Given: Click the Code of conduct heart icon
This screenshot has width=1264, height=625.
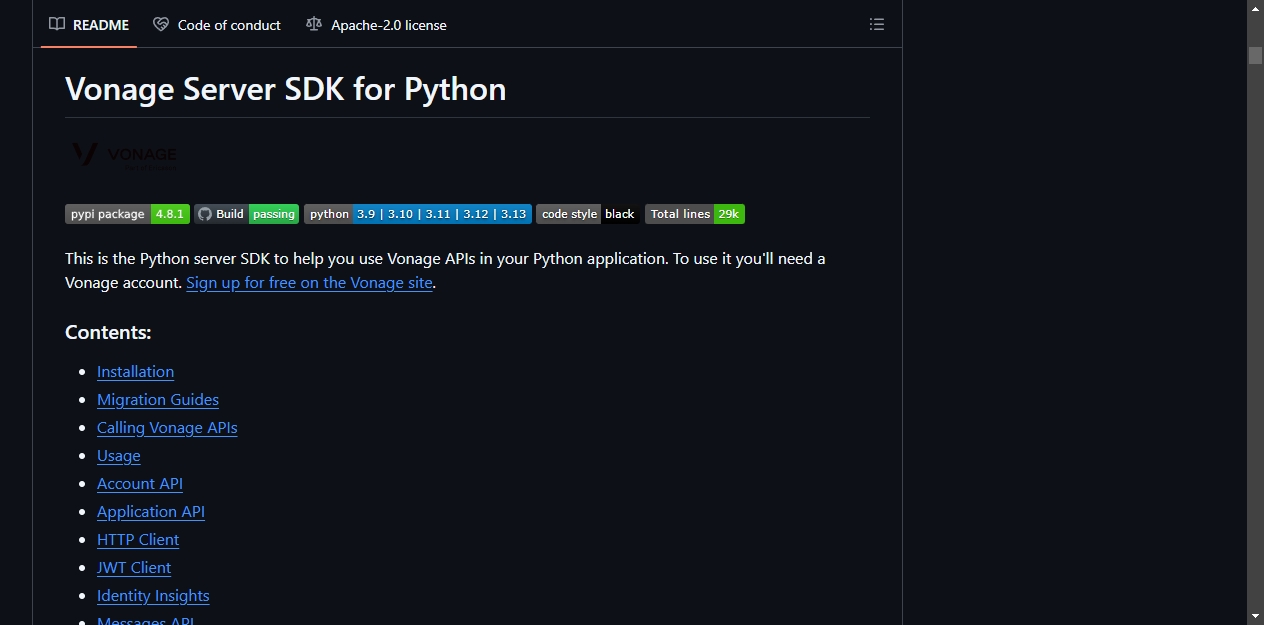Looking at the screenshot, I should (161, 25).
